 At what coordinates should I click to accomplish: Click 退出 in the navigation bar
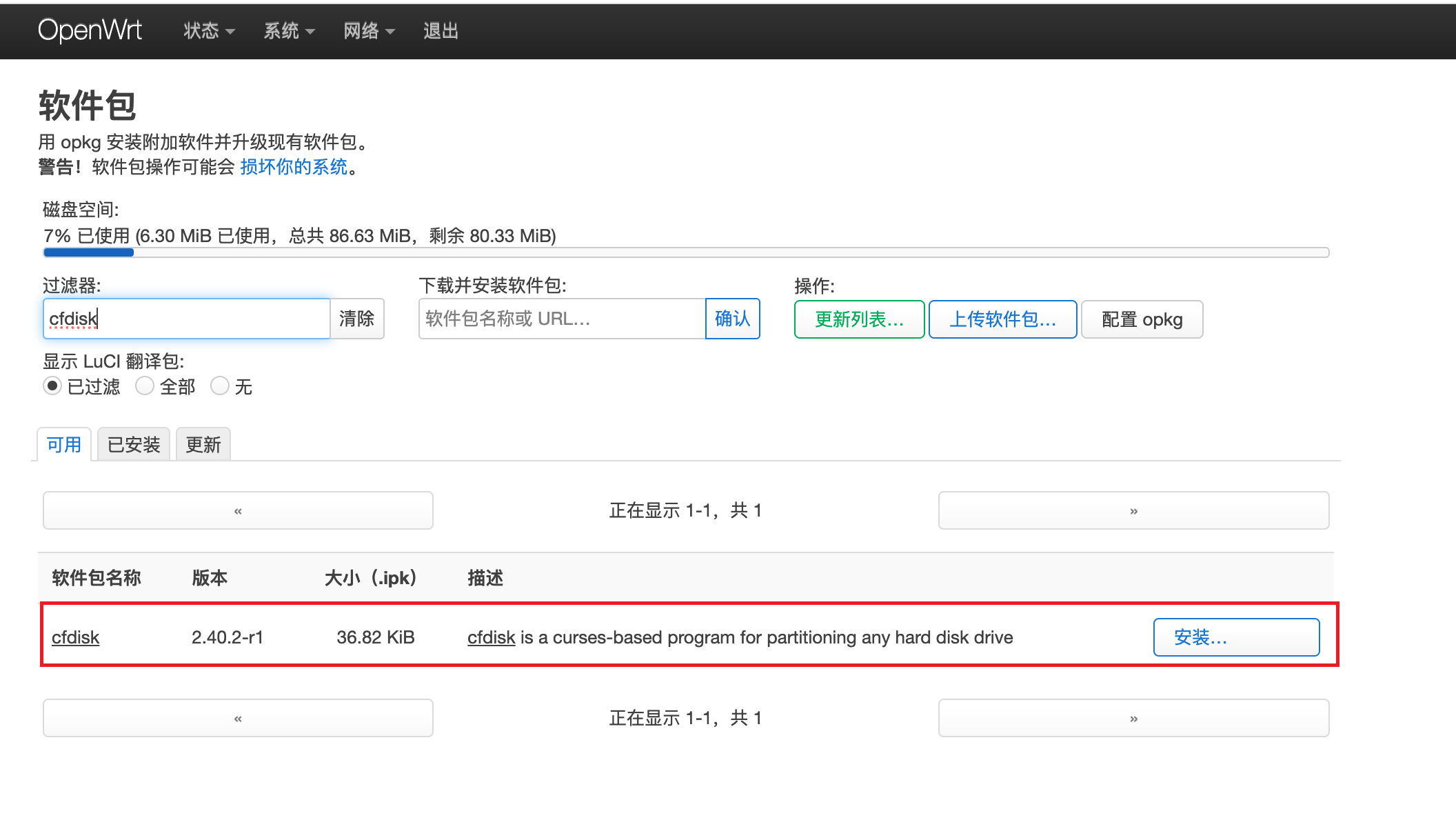(x=441, y=31)
